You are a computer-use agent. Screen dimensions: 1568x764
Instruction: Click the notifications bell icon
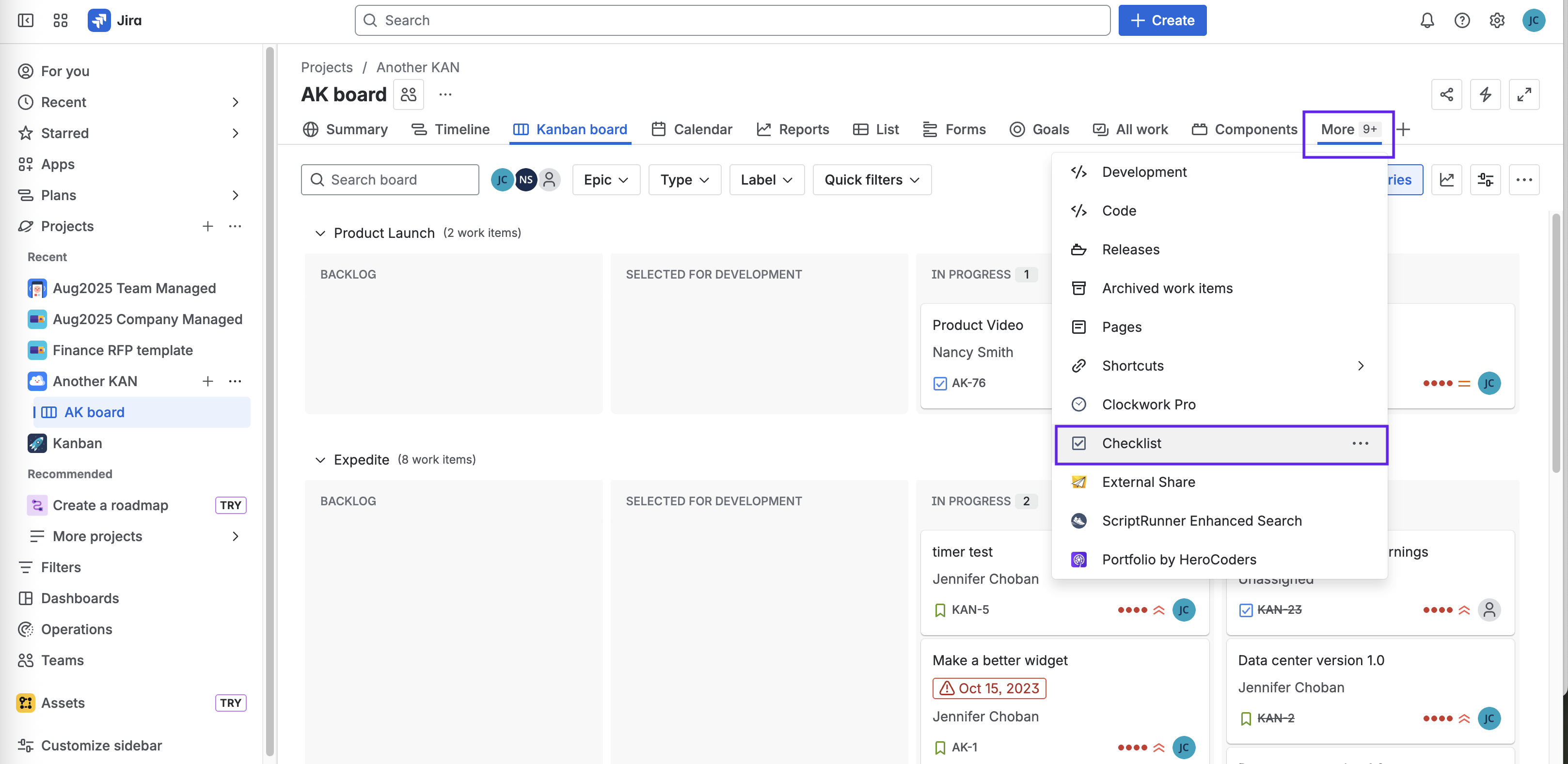click(1427, 20)
